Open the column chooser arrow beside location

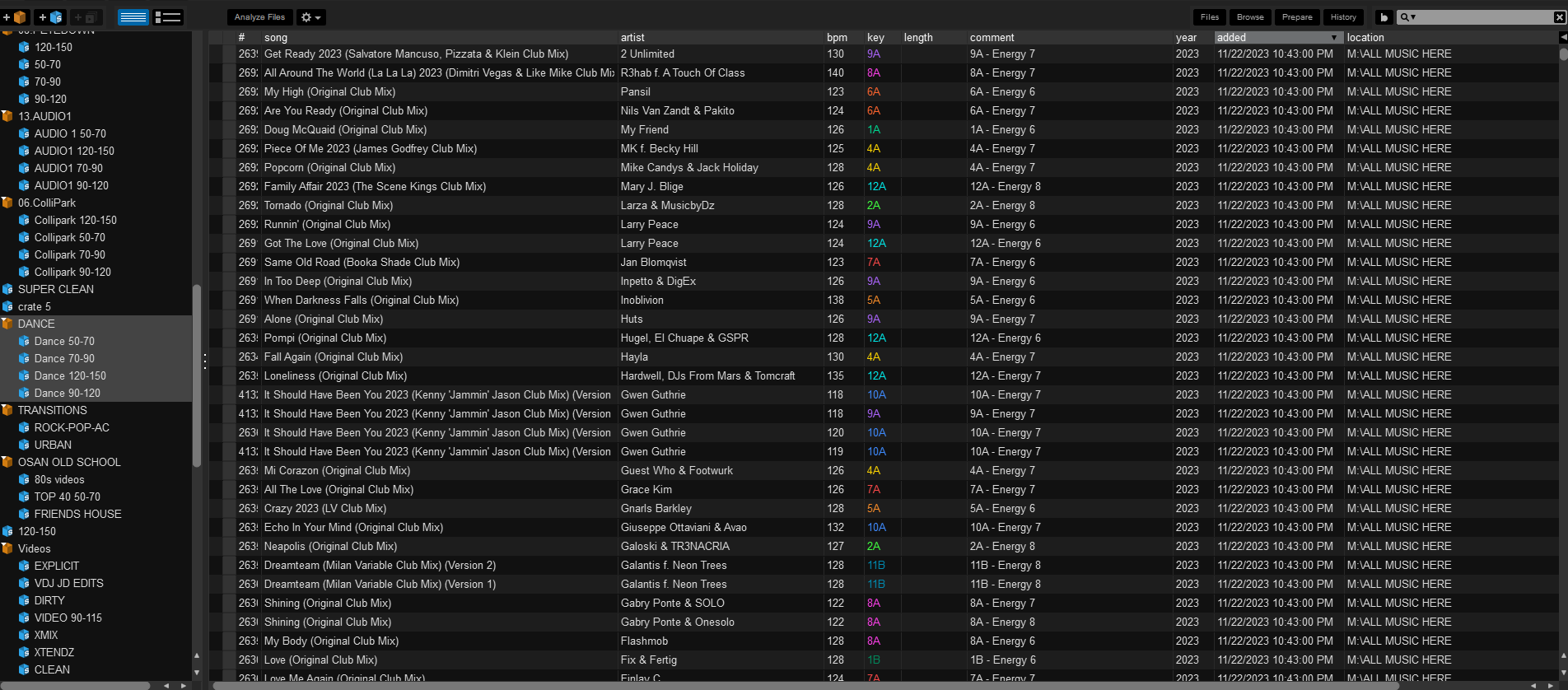pos(1563,37)
